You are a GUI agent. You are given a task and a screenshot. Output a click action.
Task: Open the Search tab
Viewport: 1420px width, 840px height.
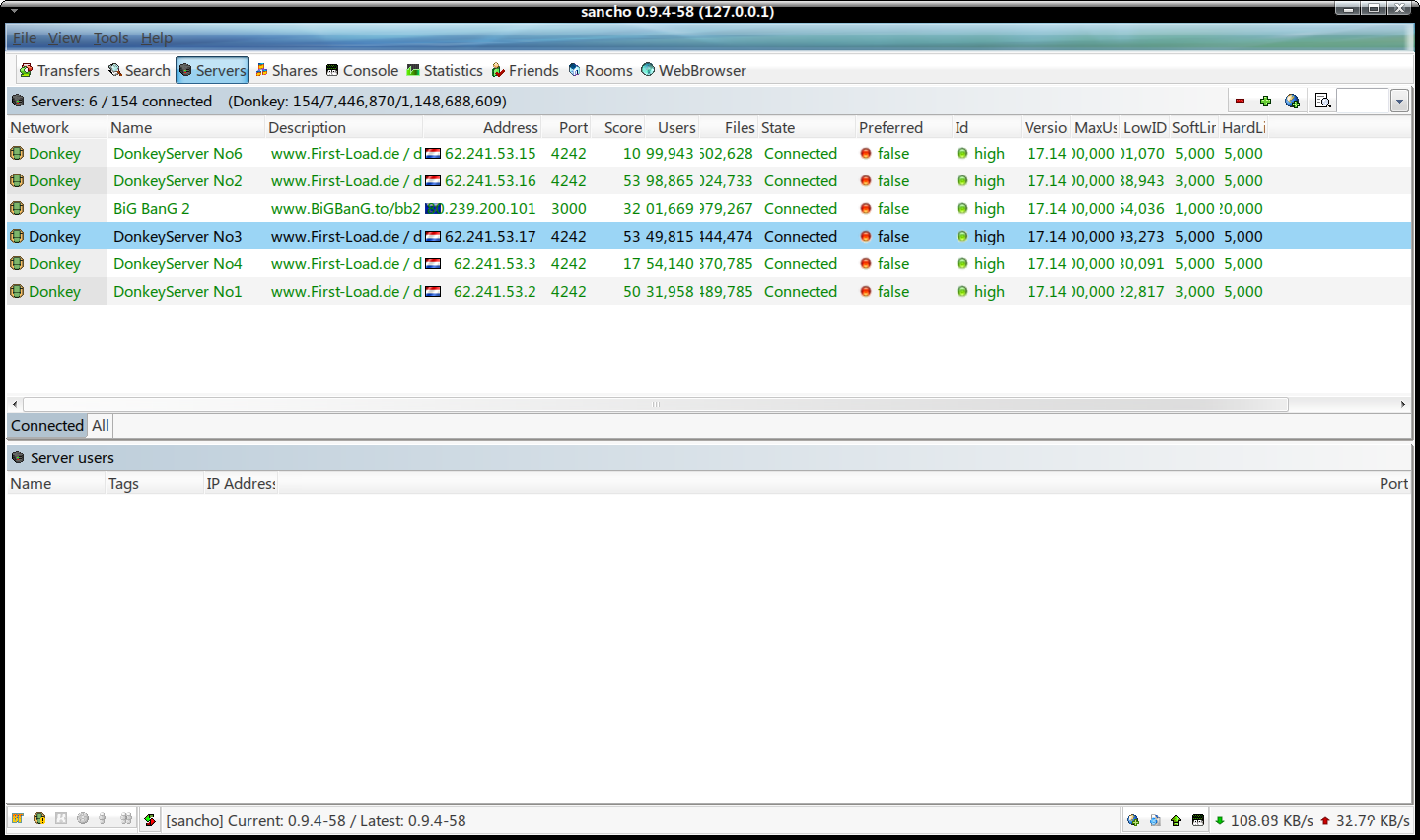139,70
